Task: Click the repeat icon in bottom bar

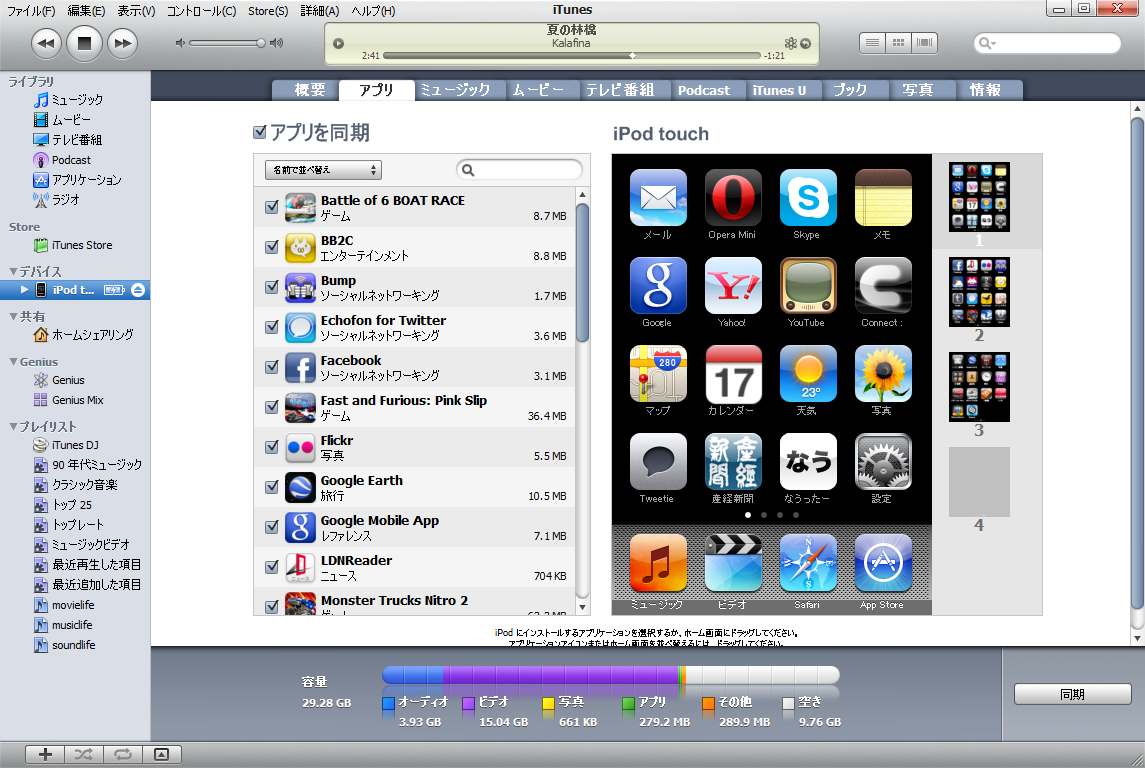Action: click(x=123, y=754)
